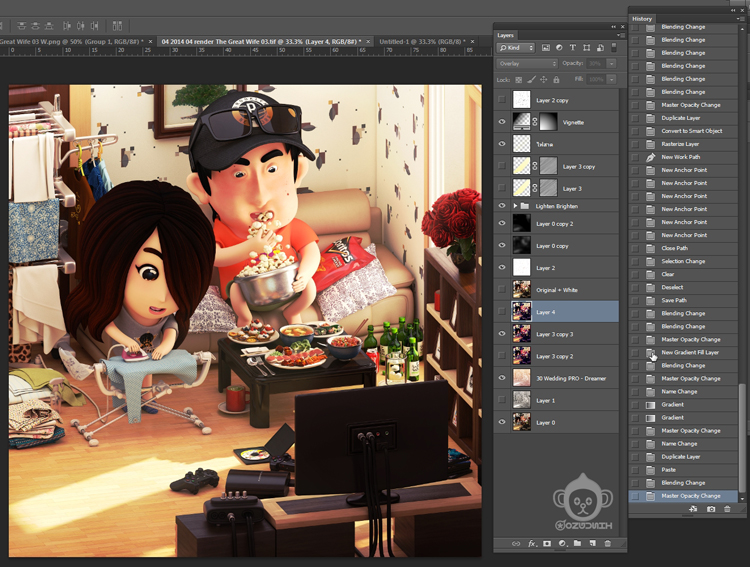Viewport: 750px width, 567px height.
Task: Toggle visibility of Layer 4
Action: 502,311
